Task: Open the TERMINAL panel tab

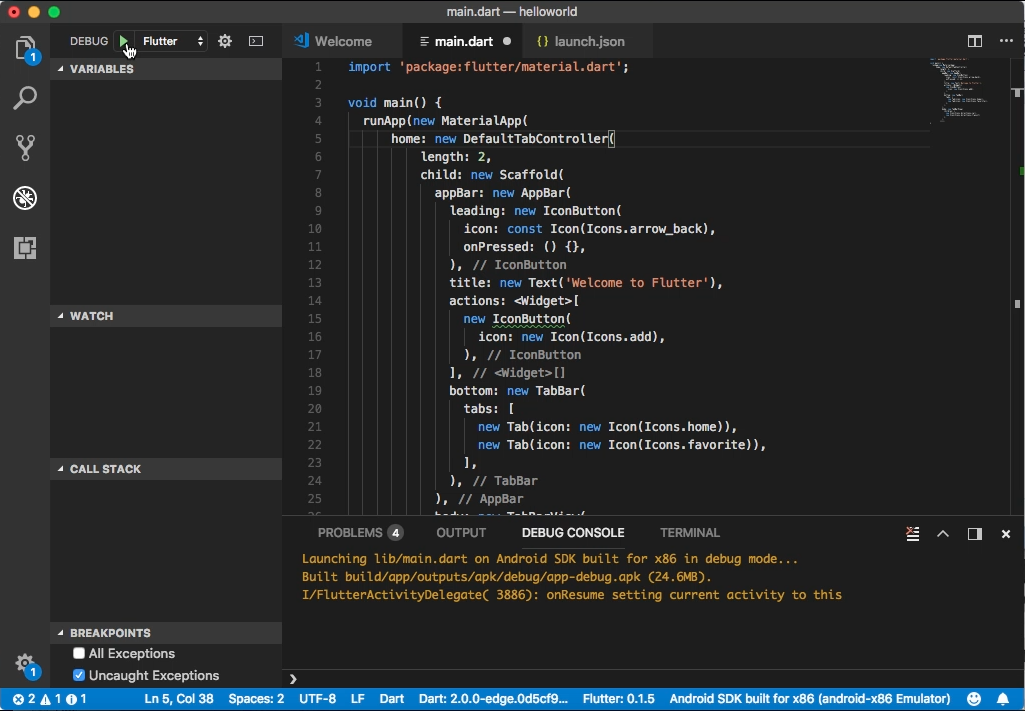Action: [690, 533]
